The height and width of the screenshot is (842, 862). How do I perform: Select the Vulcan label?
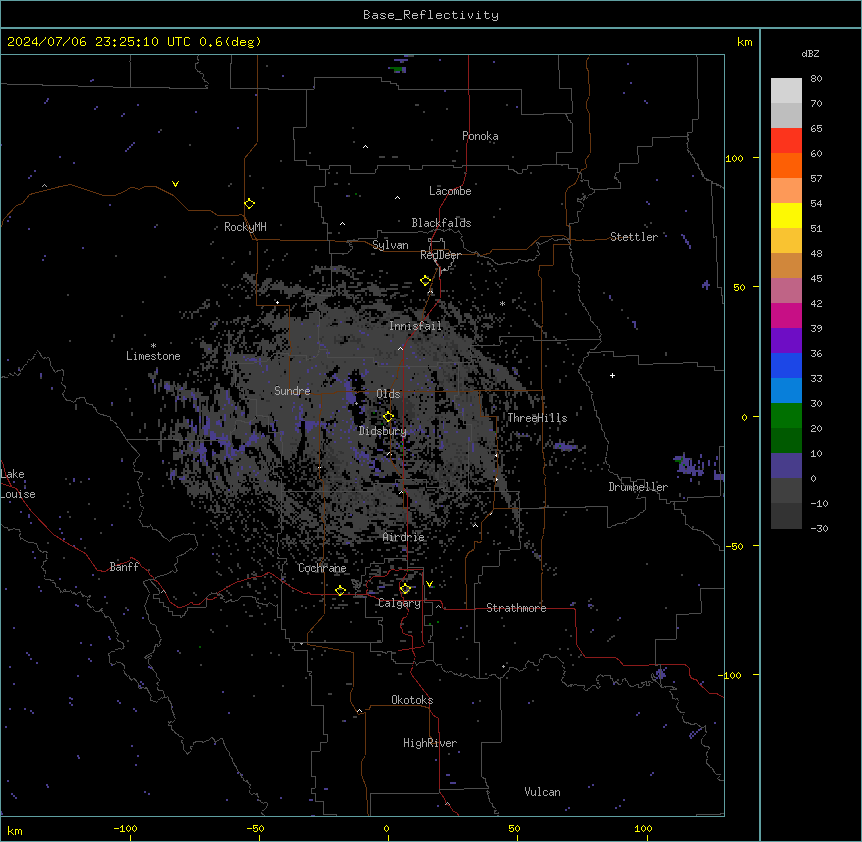[x=542, y=792]
